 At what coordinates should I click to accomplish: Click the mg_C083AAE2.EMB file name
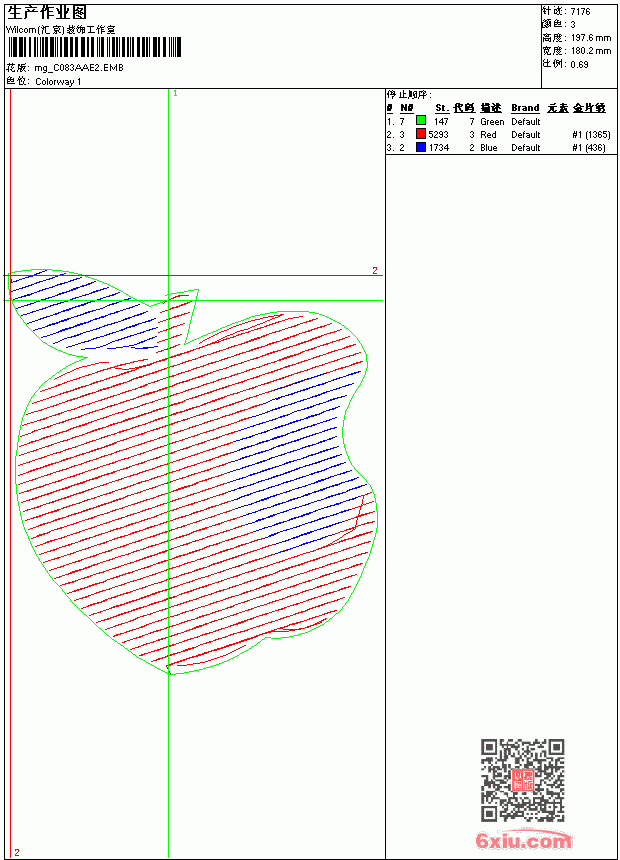(79, 68)
